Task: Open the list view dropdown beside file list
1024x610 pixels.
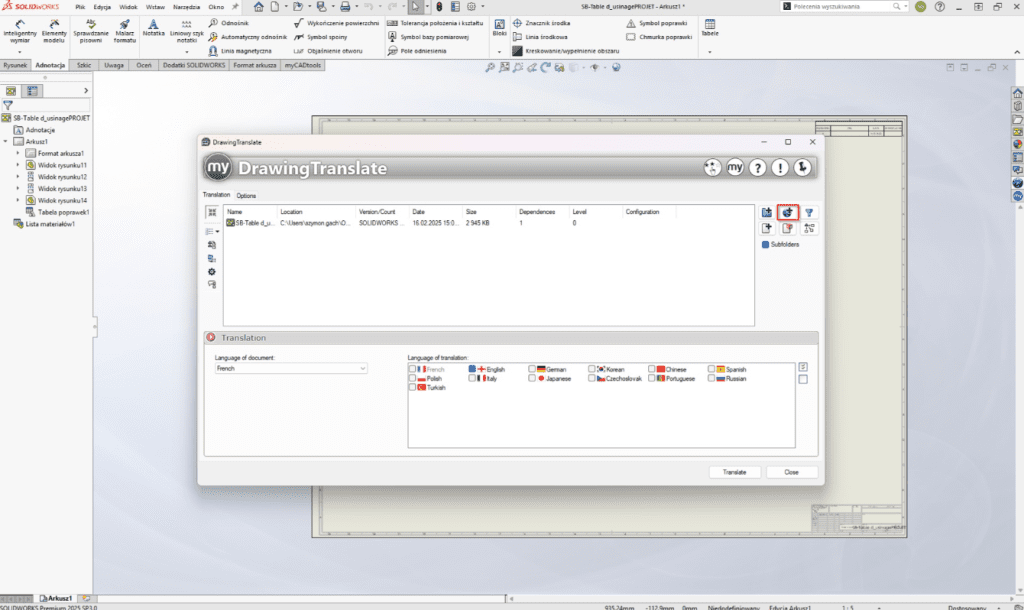Action: coord(217,231)
